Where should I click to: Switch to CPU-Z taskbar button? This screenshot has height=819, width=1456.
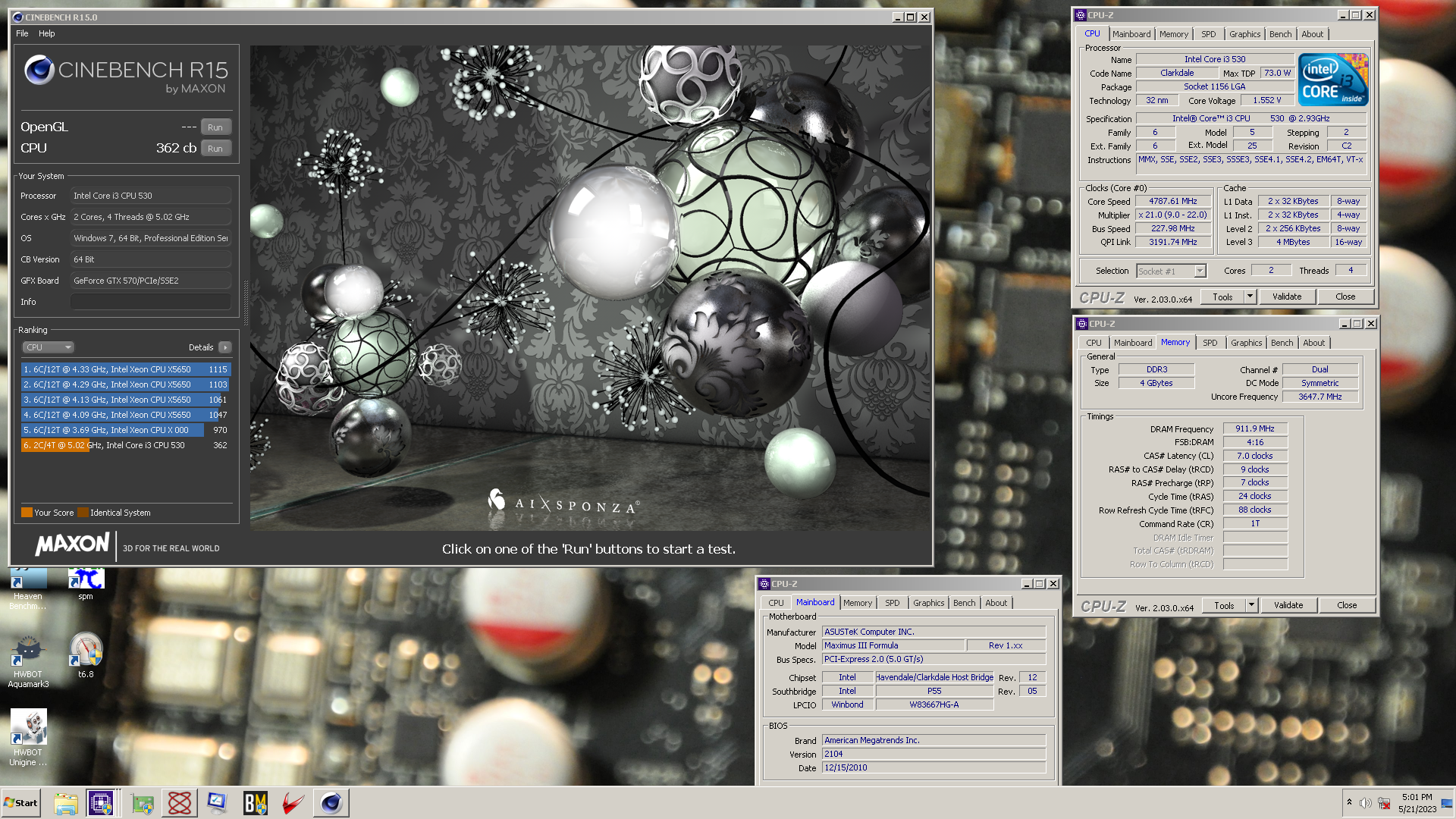tap(101, 803)
